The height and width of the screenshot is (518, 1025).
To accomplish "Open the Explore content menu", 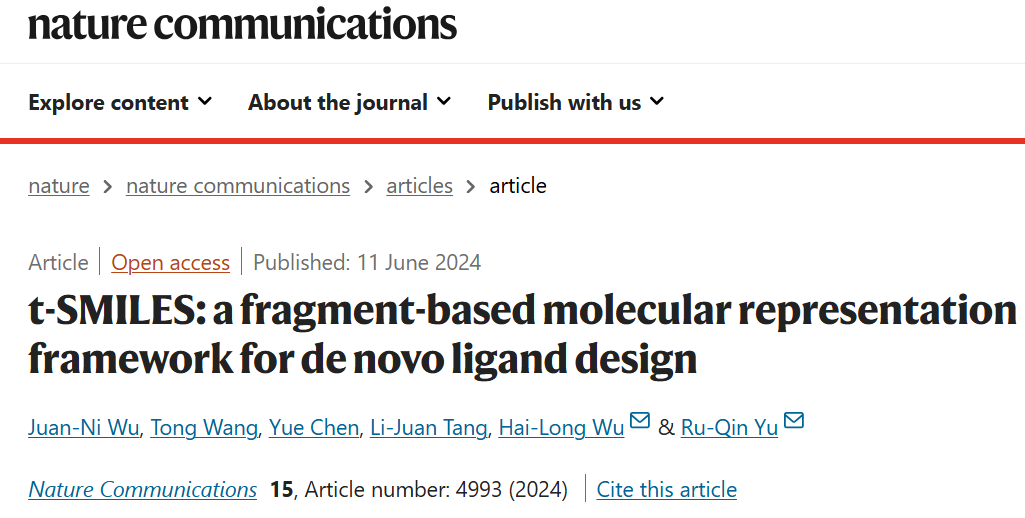I will pos(108,102).
